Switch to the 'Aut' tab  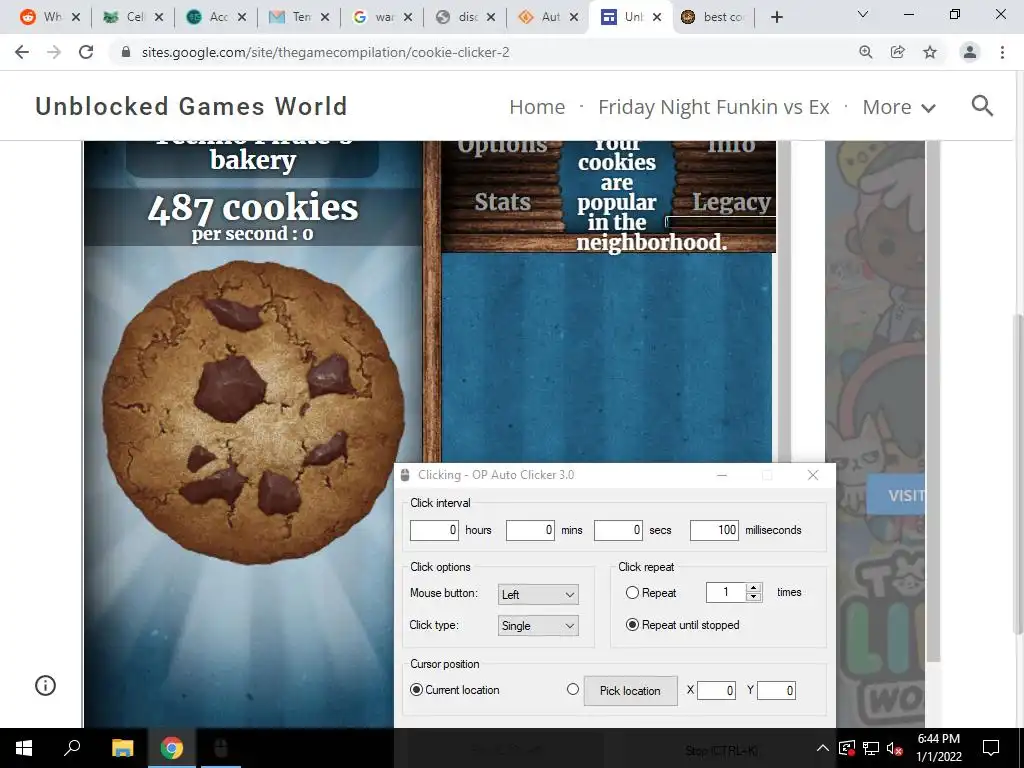coord(548,18)
